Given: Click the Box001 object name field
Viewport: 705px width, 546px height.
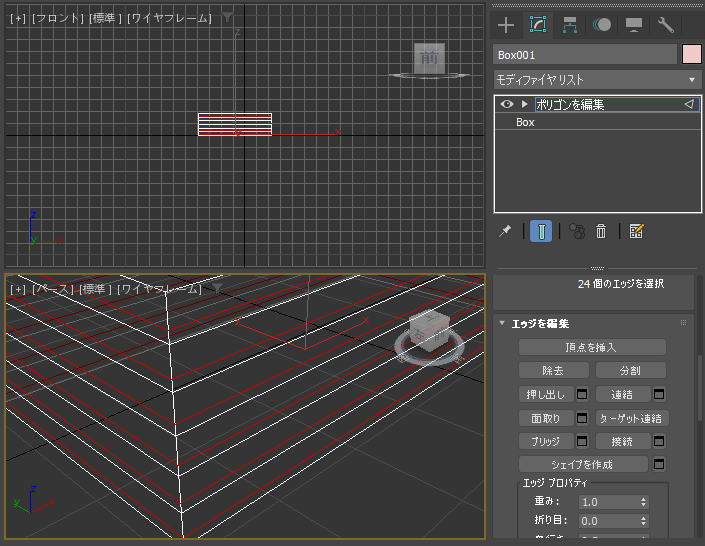Looking at the screenshot, I should pos(585,55).
